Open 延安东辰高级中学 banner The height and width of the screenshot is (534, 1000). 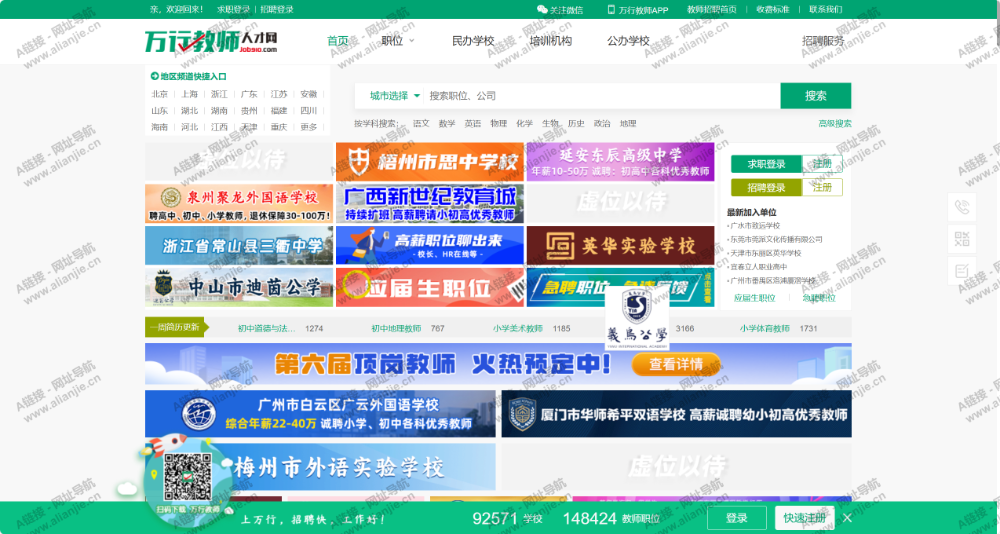point(621,161)
